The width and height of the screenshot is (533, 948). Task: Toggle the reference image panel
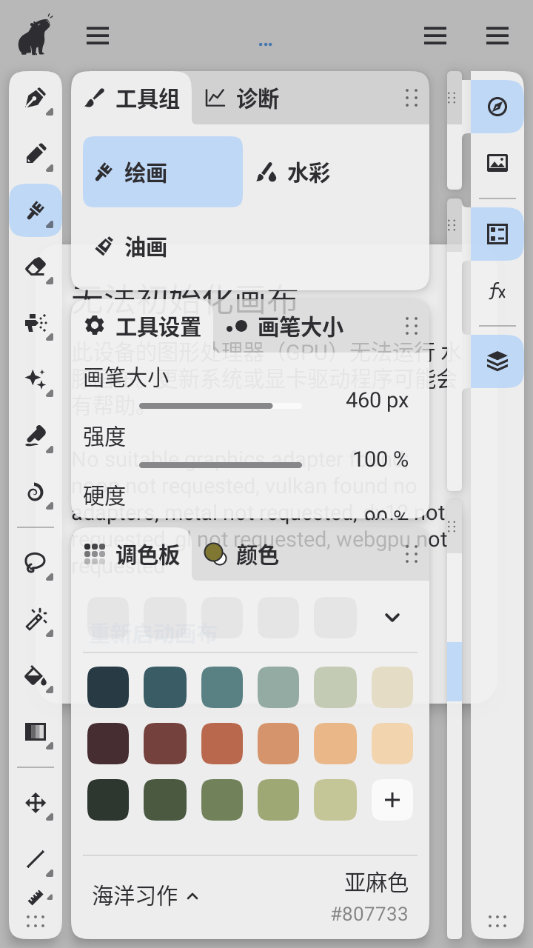coord(497,163)
